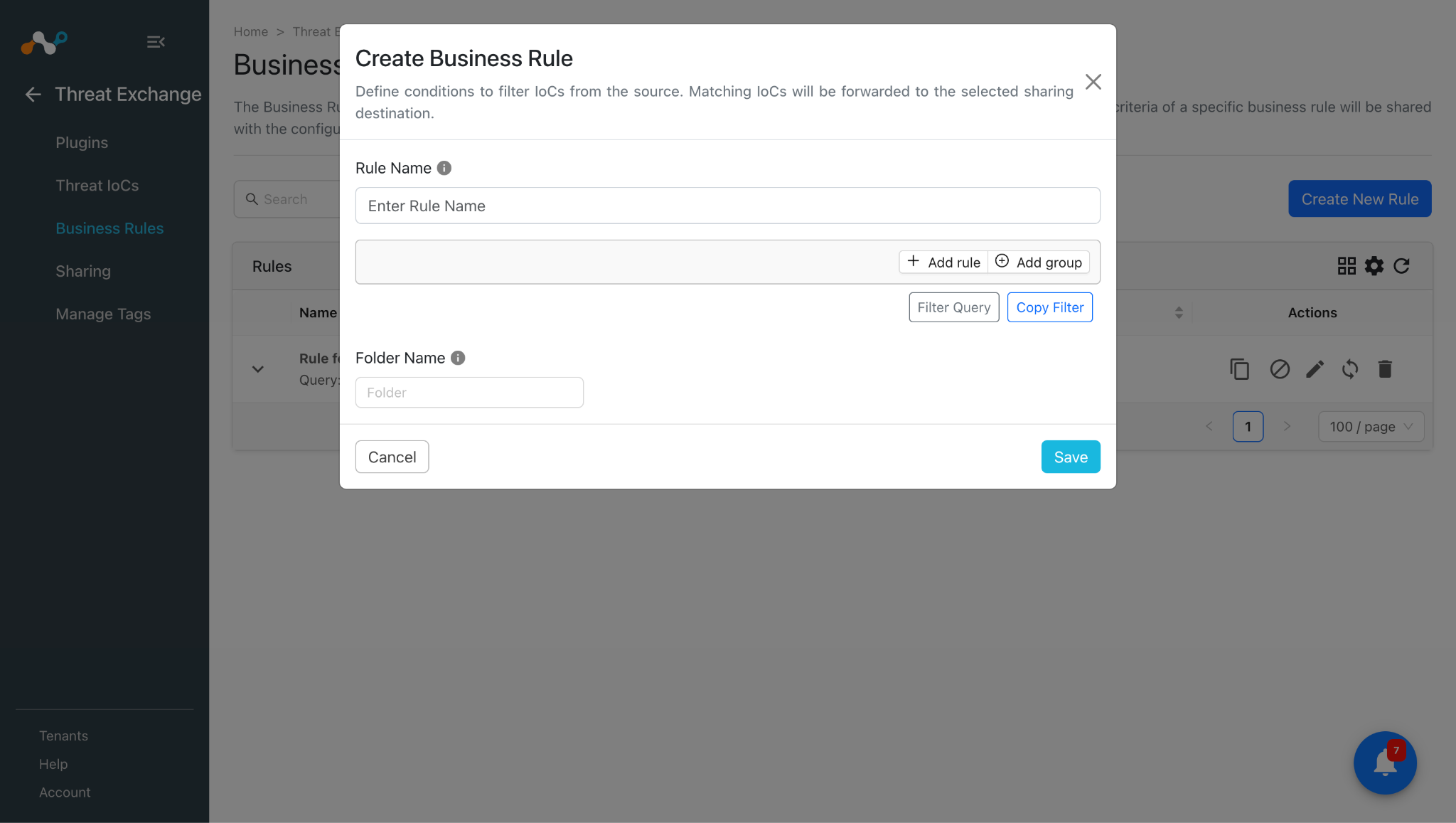The height and width of the screenshot is (823, 1456).
Task: Click the back arrow beside Threat Exchange
Action: pyautogui.click(x=33, y=95)
